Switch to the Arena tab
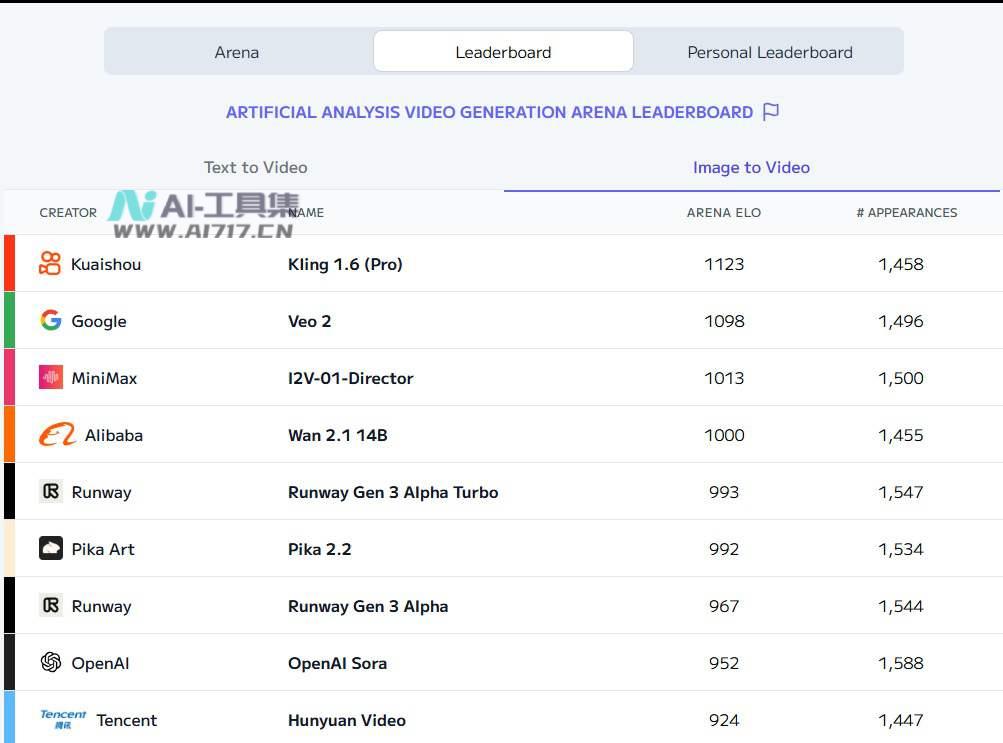The width and height of the screenshot is (1003, 743). (237, 52)
